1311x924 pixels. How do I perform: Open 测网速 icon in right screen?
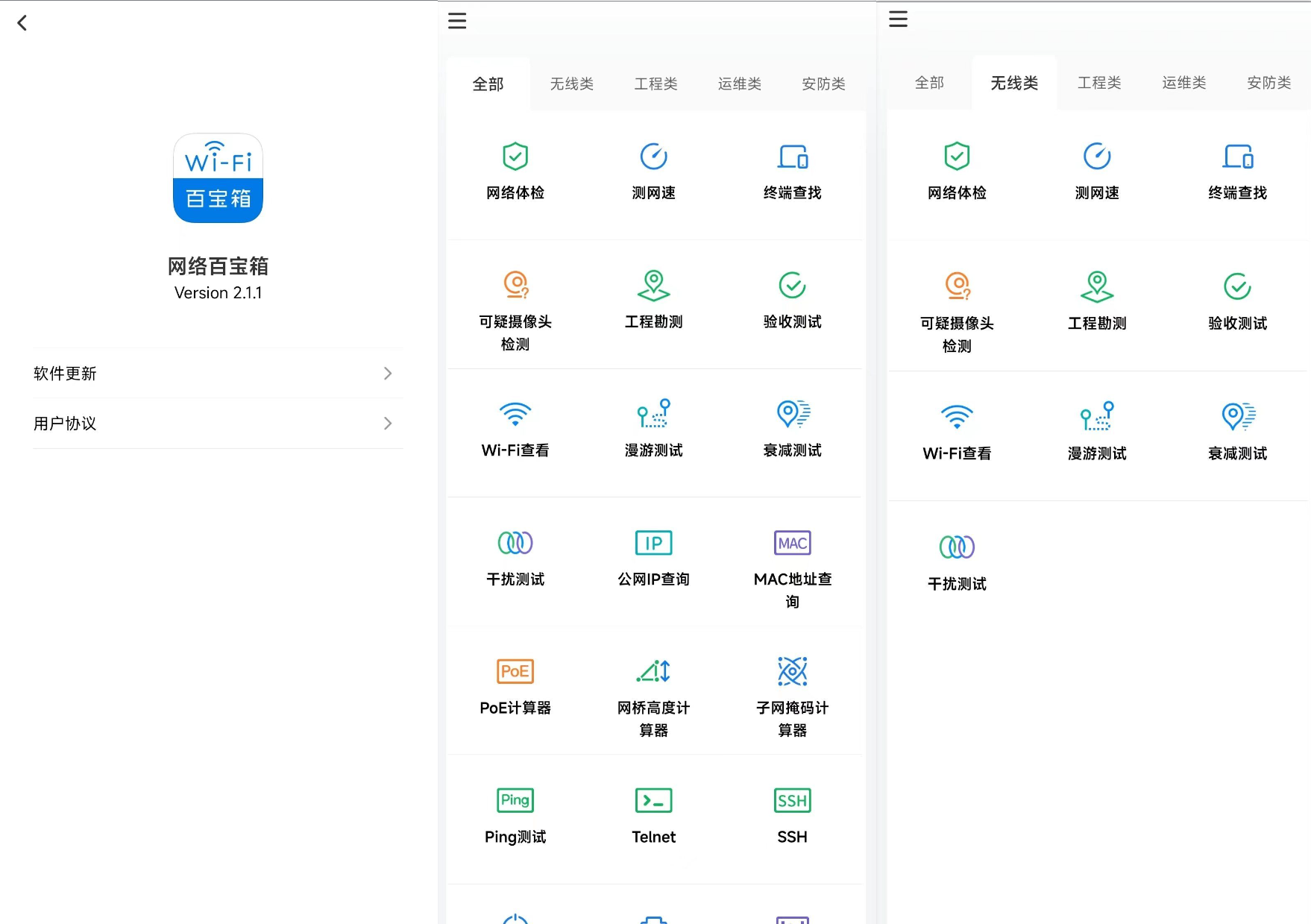tap(1097, 157)
